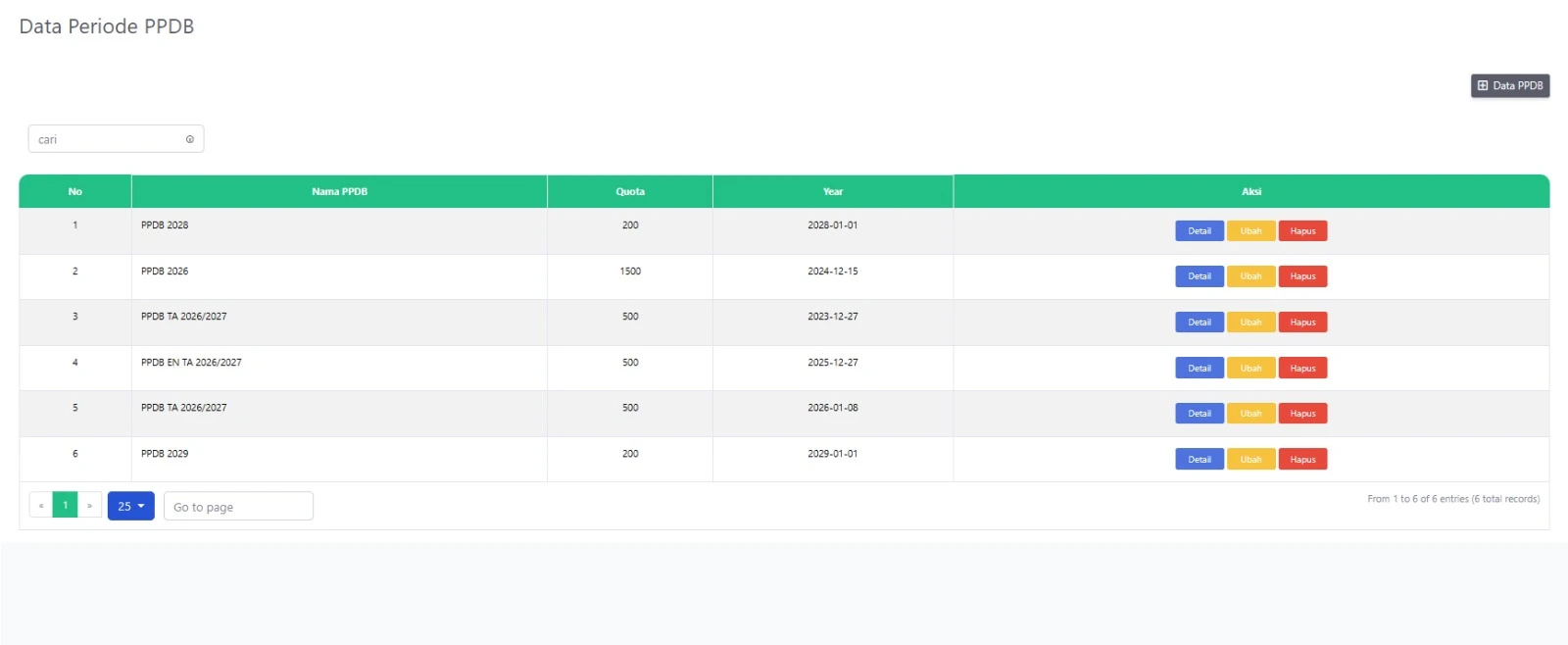
Task: Click the Go to page field
Action: [238, 507]
